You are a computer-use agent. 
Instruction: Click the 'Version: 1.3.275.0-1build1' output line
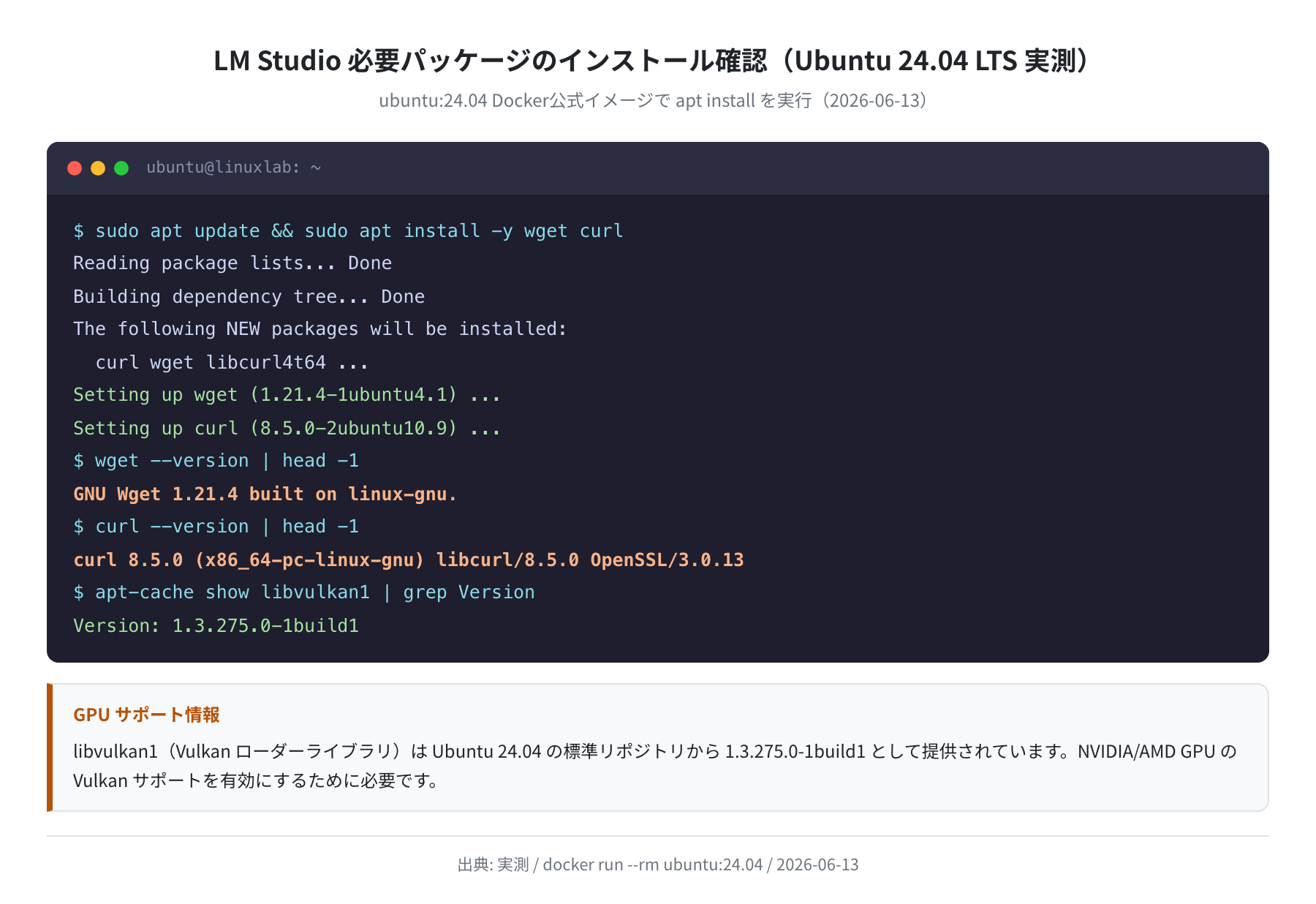[x=216, y=626]
